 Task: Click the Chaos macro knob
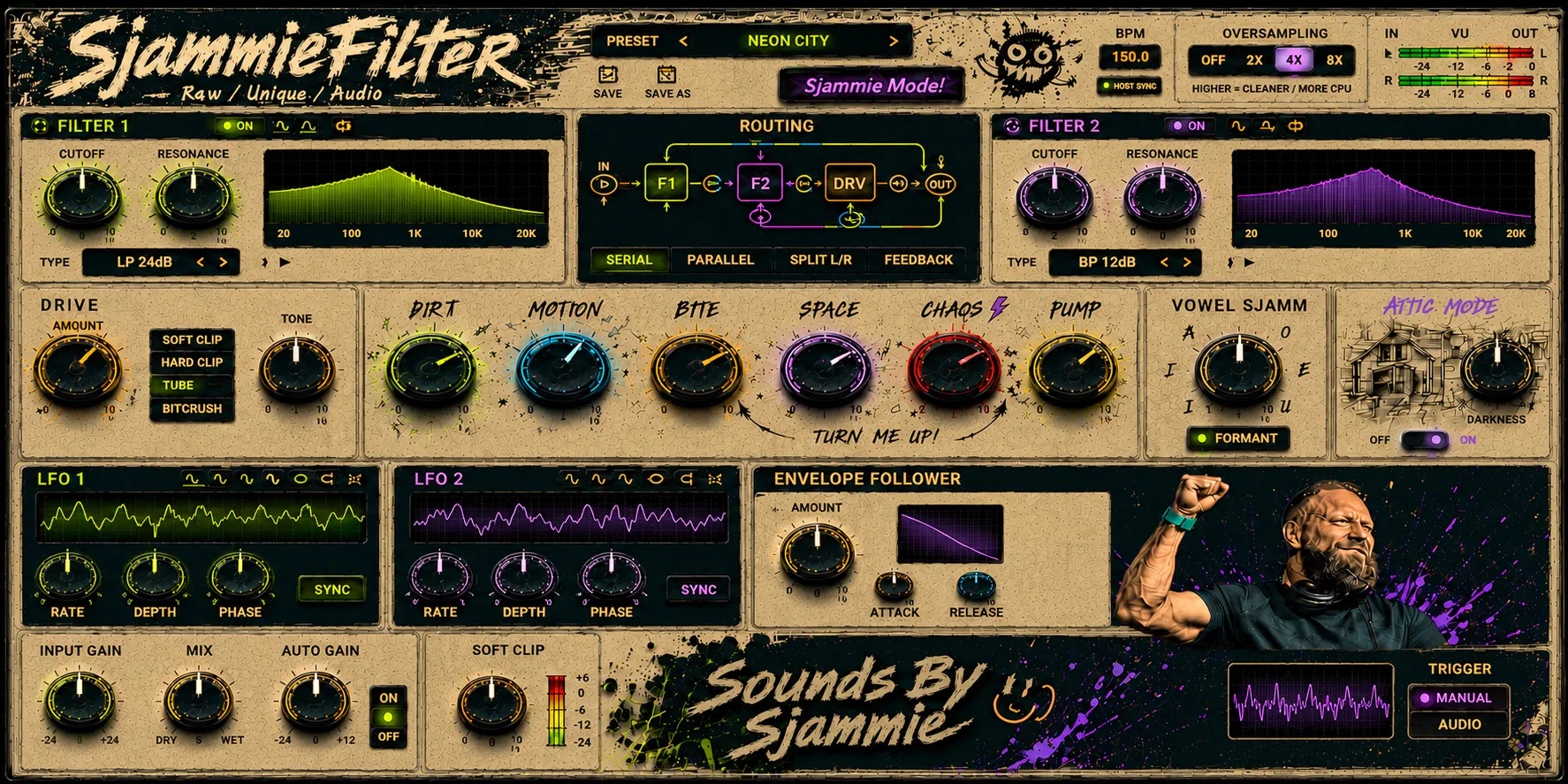(x=955, y=367)
